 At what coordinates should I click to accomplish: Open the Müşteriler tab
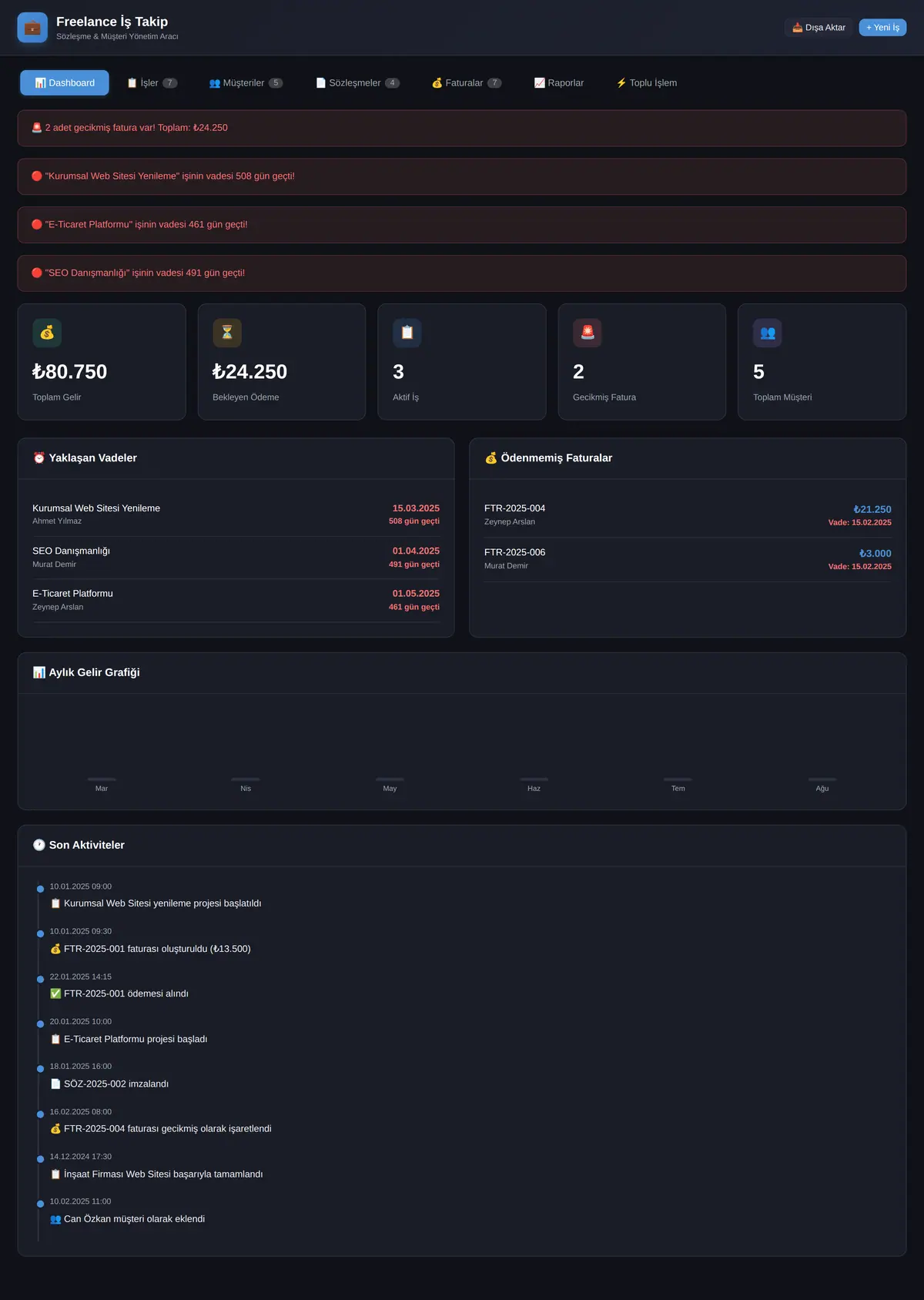click(x=246, y=83)
